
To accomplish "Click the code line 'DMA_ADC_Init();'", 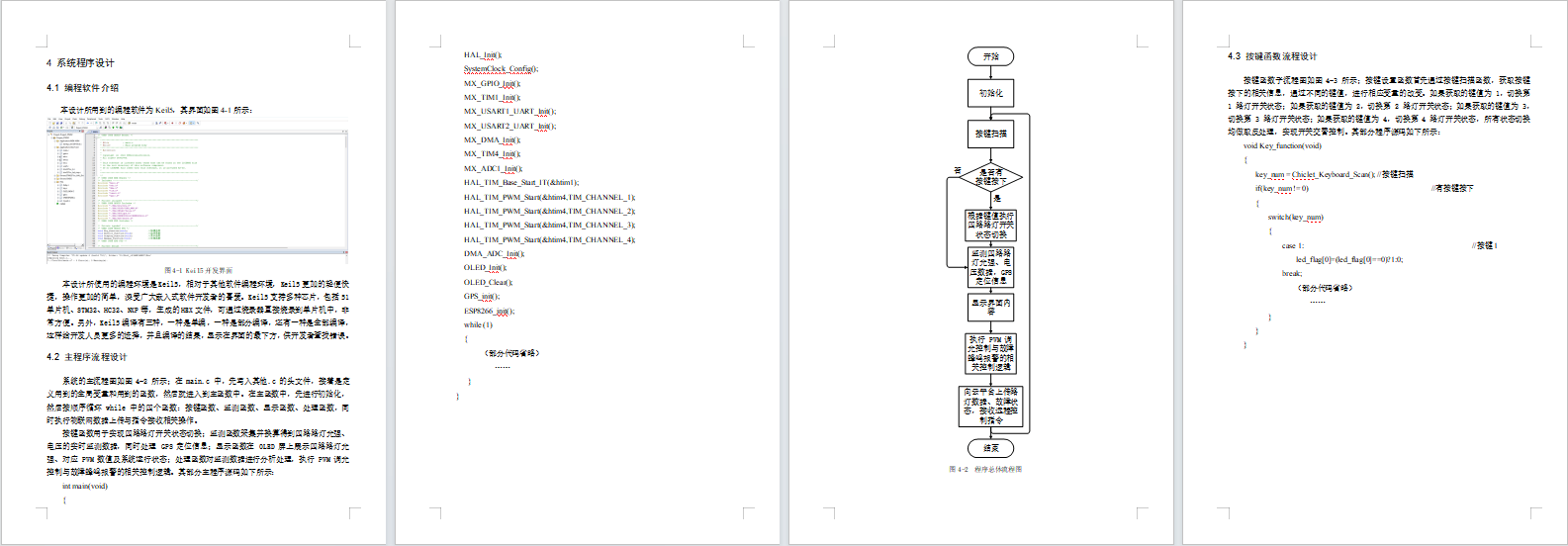I will coord(495,254).
